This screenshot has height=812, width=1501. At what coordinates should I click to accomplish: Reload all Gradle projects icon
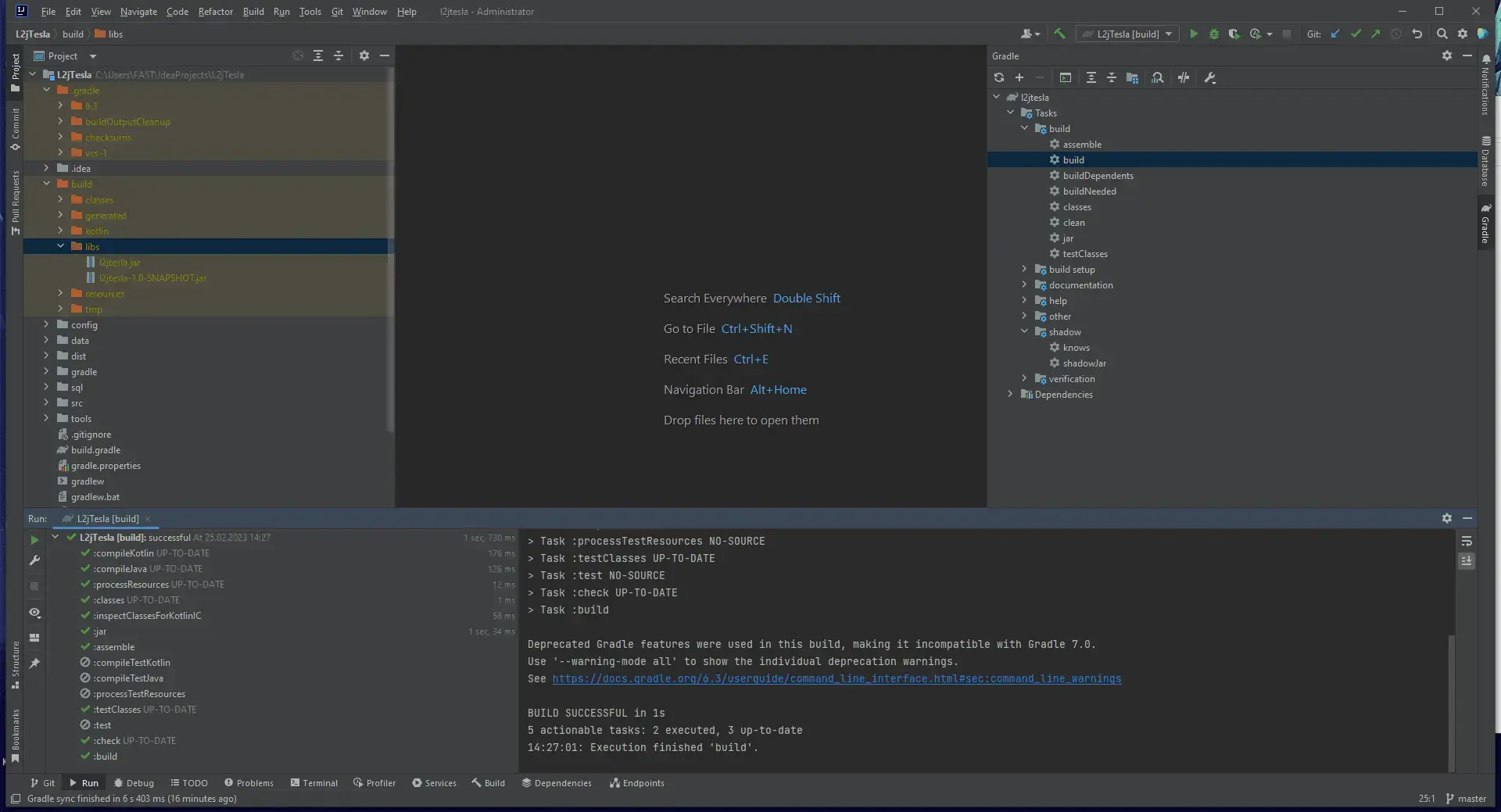point(999,77)
